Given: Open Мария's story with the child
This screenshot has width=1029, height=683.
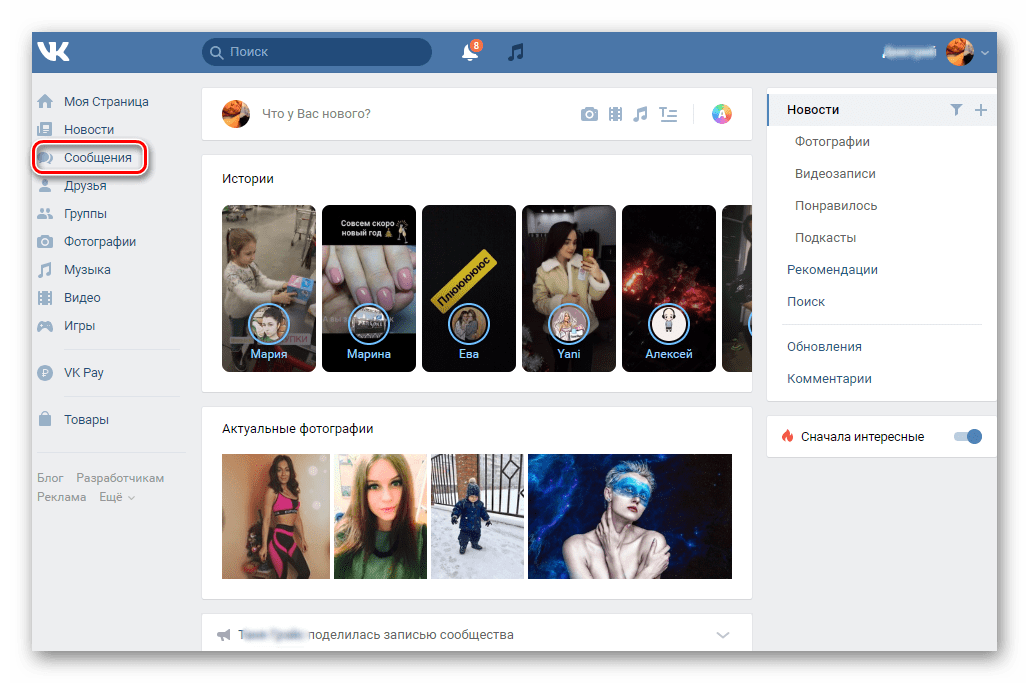Looking at the screenshot, I should pyautogui.click(x=268, y=289).
